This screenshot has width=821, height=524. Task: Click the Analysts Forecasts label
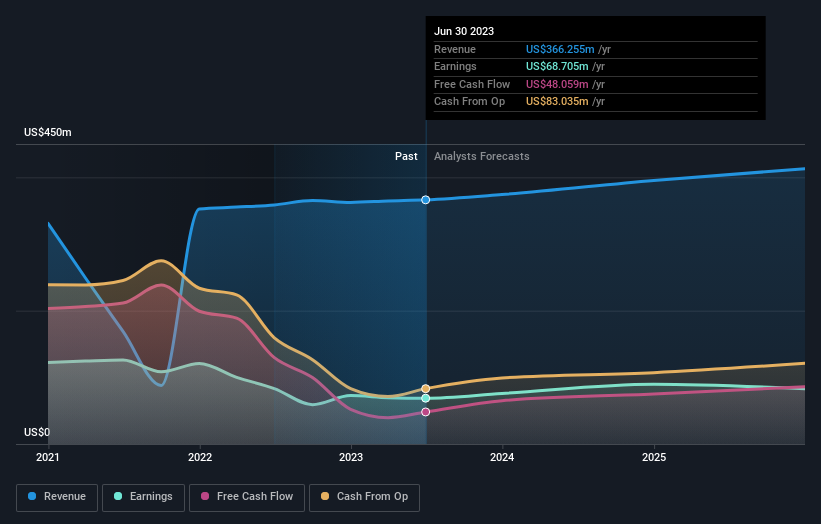[482, 157]
